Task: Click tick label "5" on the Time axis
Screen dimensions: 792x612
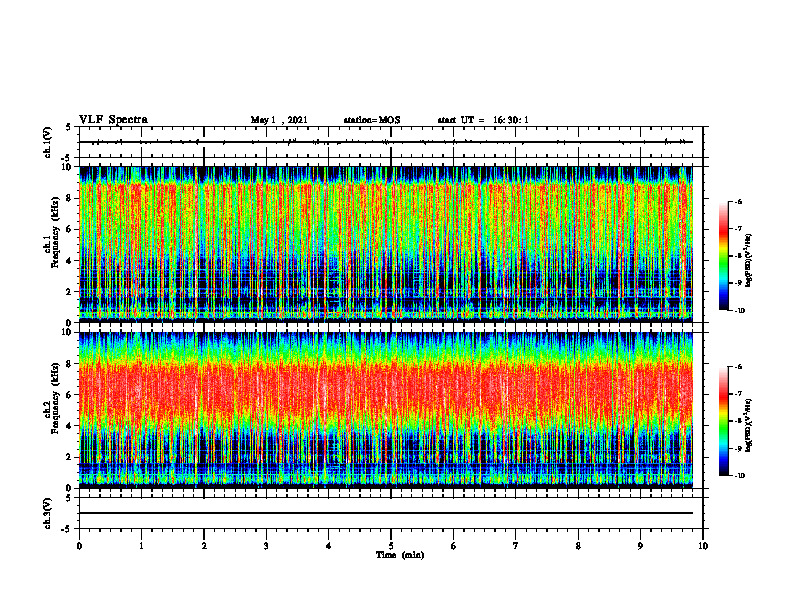Action: (x=391, y=546)
